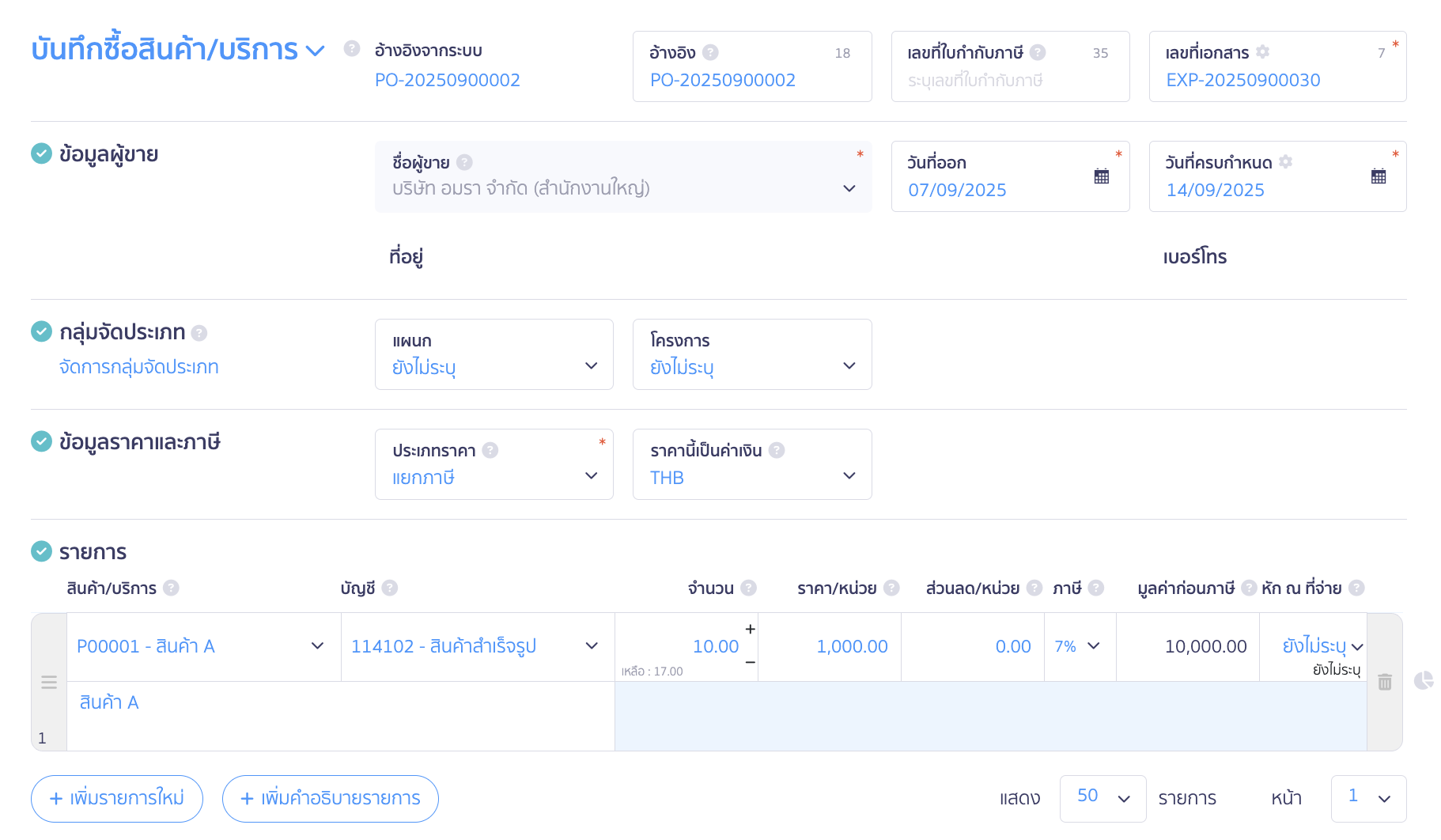Click the calendar icon for วันที่ออก
The width and height of the screenshot is (1441, 840).
pyautogui.click(x=1101, y=176)
